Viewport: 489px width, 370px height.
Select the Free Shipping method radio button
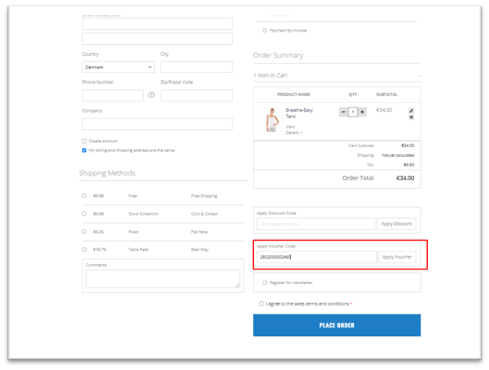point(84,196)
